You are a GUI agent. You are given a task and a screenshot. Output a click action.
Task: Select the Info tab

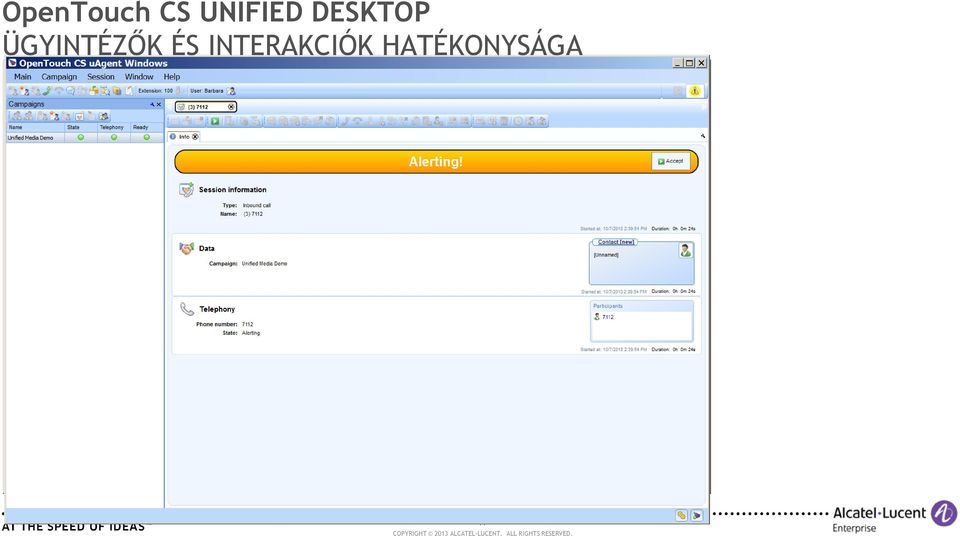click(184, 137)
